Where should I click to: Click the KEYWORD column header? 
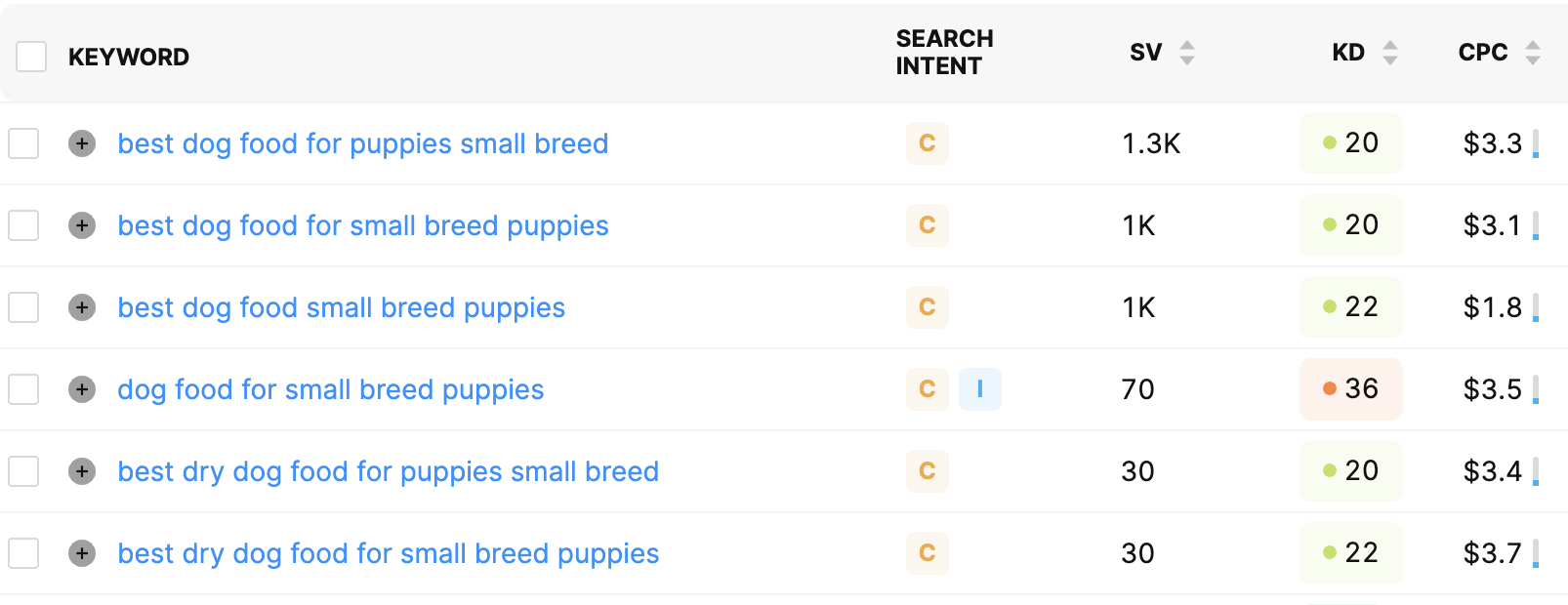point(128,57)
